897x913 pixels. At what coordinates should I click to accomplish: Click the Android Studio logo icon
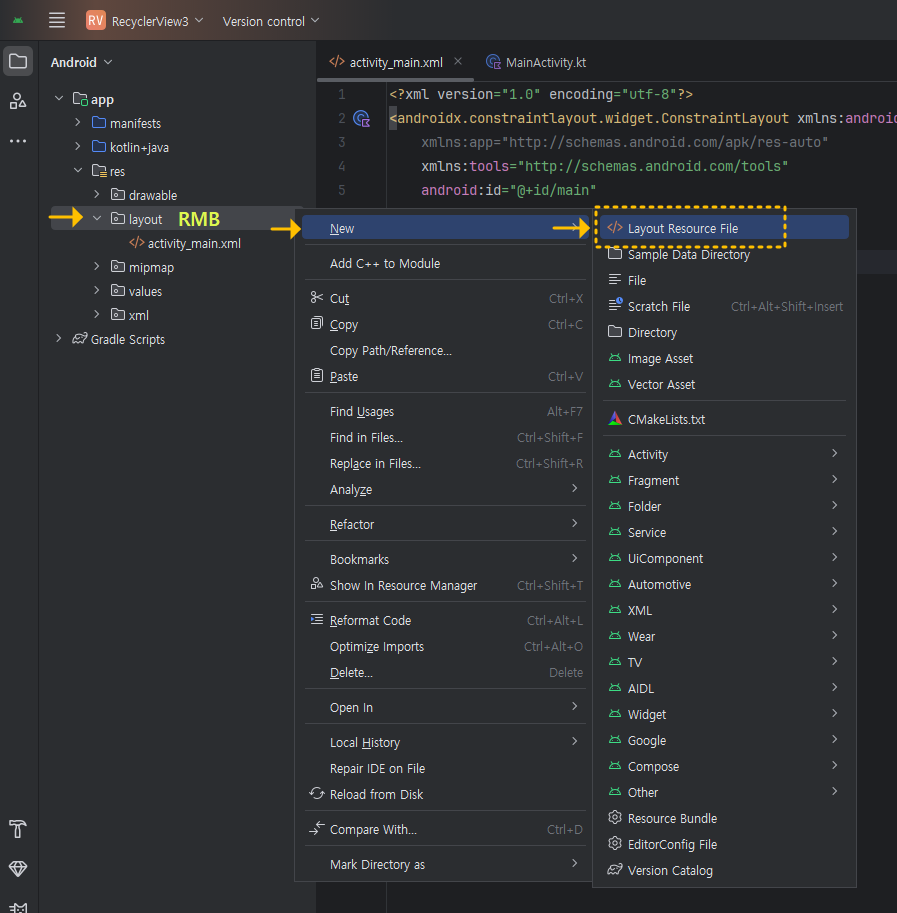point(18,20)
